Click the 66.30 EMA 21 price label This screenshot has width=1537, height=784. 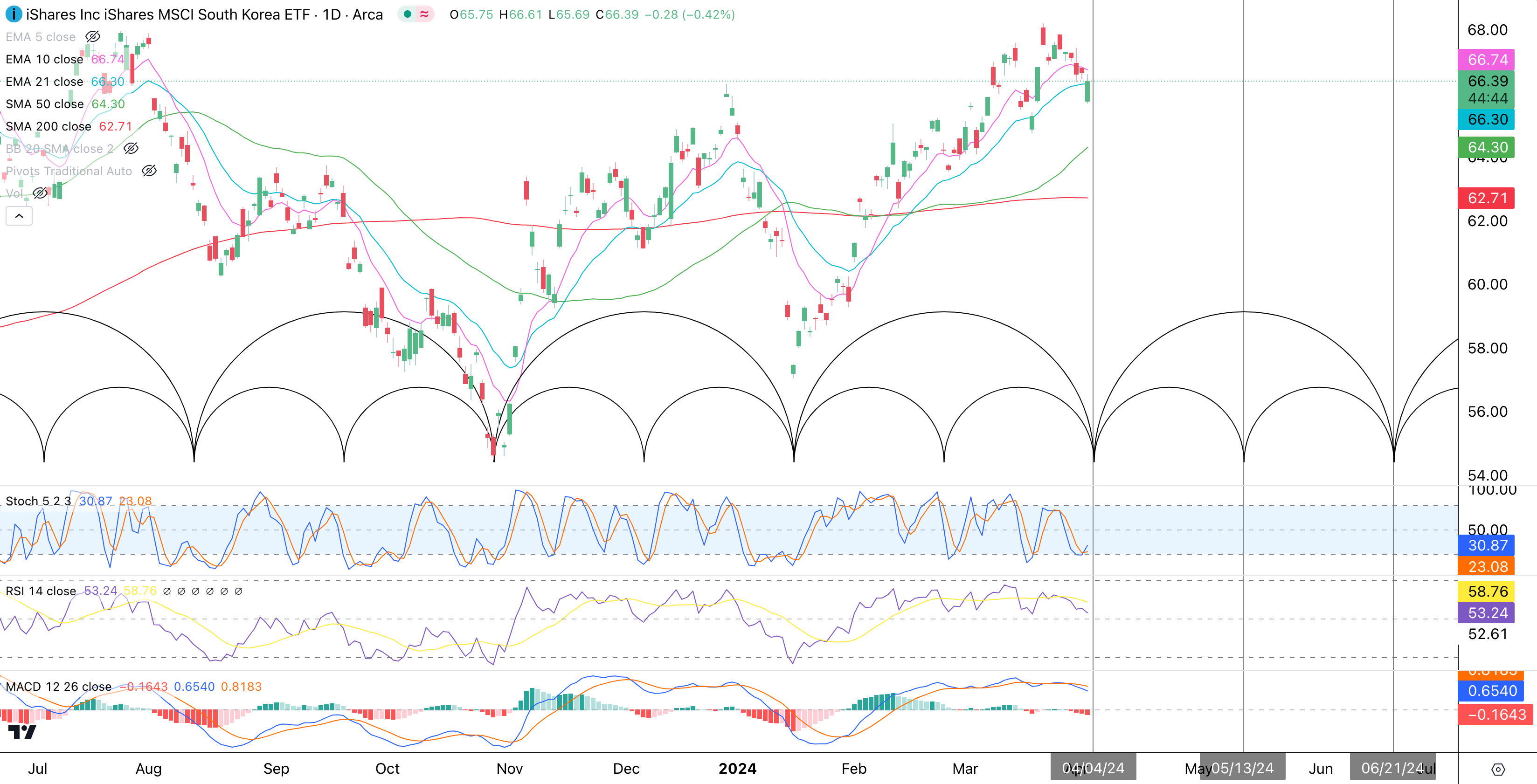point(1486,119)
